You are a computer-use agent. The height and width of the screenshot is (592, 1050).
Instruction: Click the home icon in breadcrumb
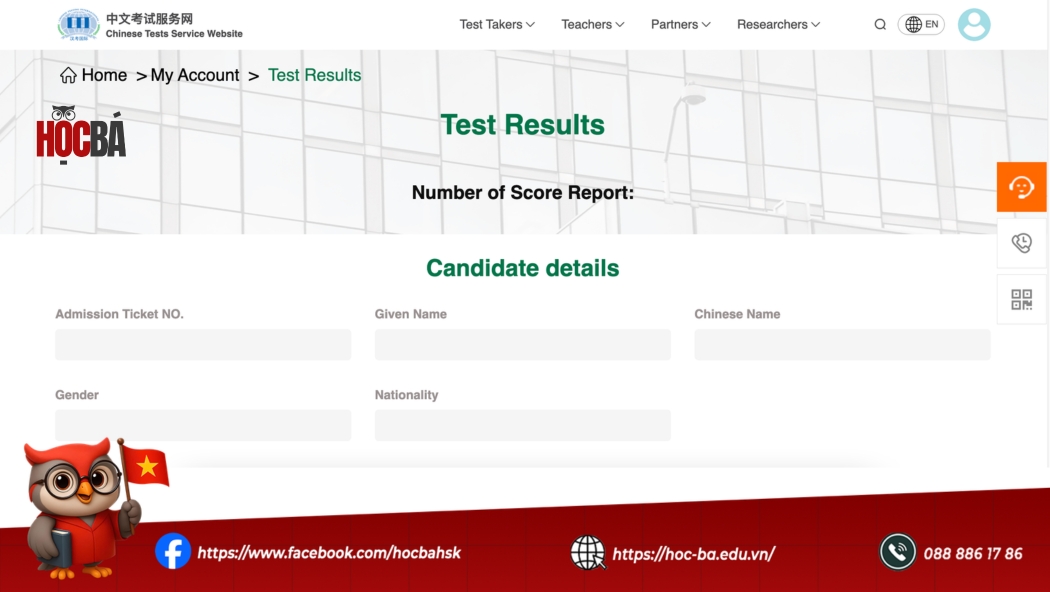68,76
